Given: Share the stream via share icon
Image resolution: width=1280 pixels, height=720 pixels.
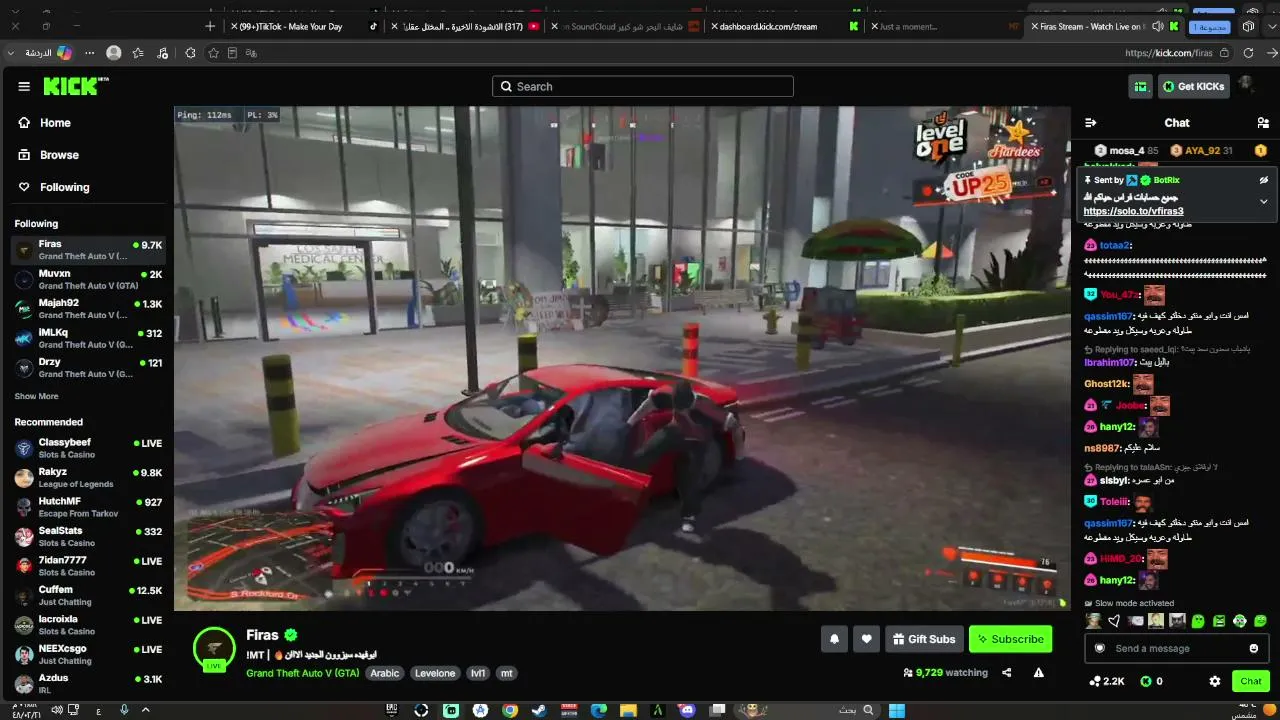Looking at the screenshot, I should click(x=1007, y=673).
